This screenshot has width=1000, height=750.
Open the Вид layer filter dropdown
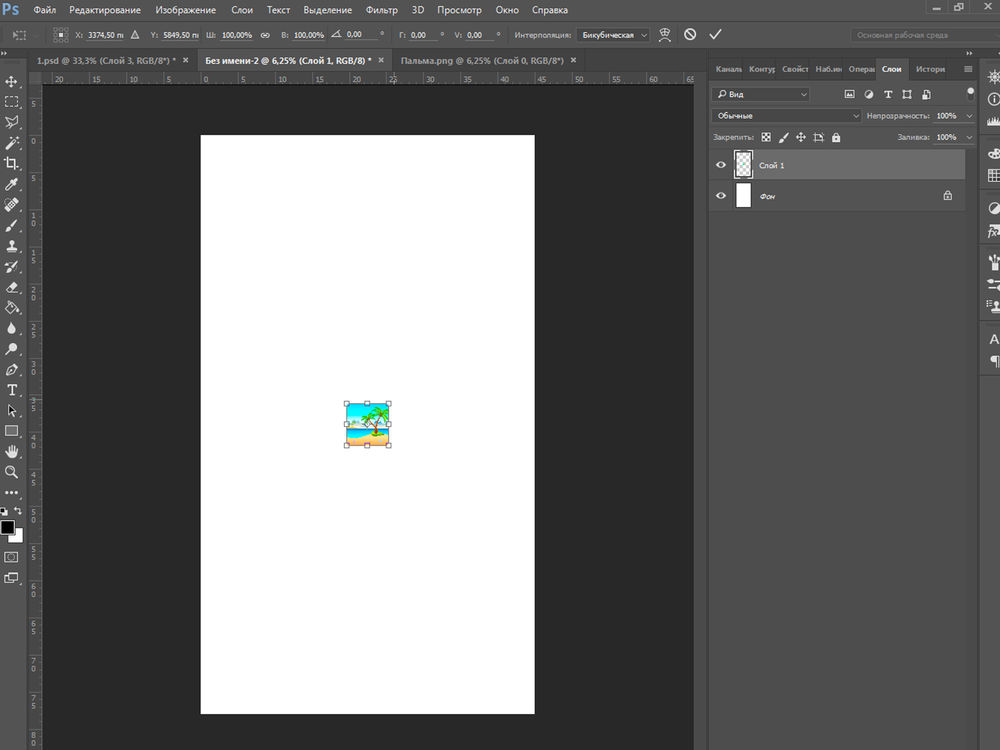[761, 94]
